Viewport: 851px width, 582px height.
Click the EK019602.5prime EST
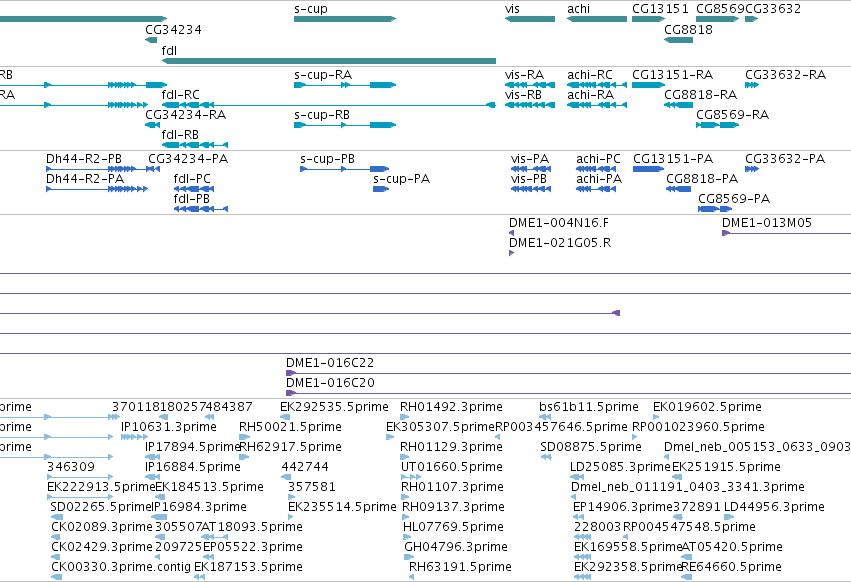click(x=656, y=417)
